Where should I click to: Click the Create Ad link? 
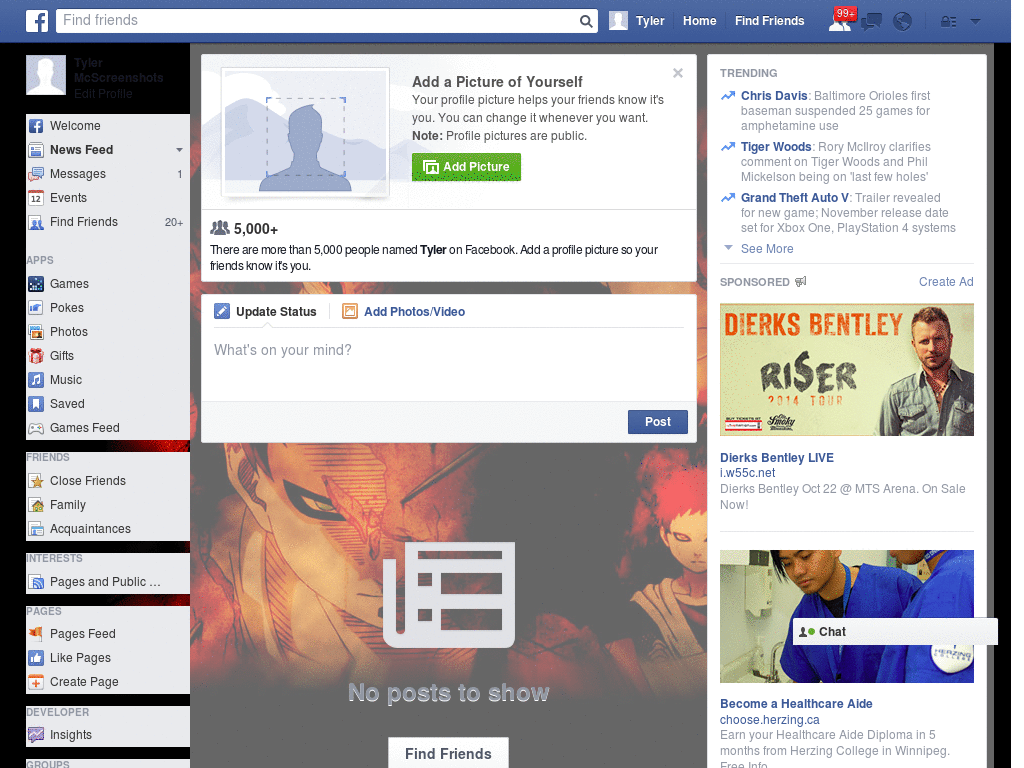click(946, 281)
